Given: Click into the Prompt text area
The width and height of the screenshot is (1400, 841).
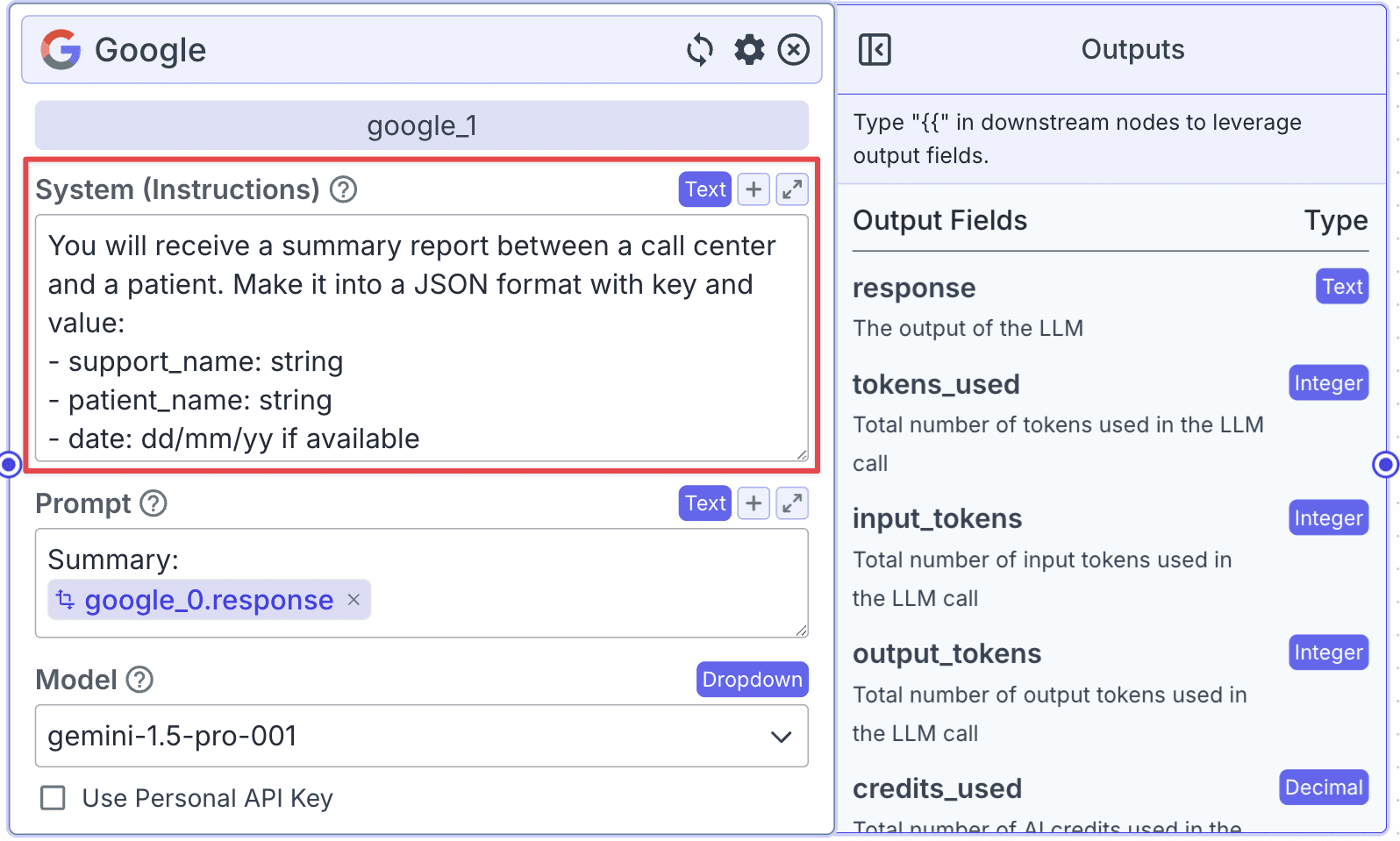Looking at the screenshot, I should click(422, 582).
